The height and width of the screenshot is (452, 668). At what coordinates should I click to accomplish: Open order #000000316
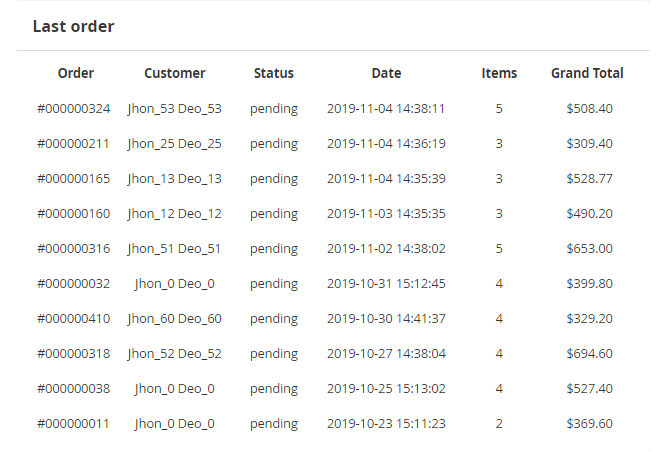pyautogui.click(x=74, y=248)
